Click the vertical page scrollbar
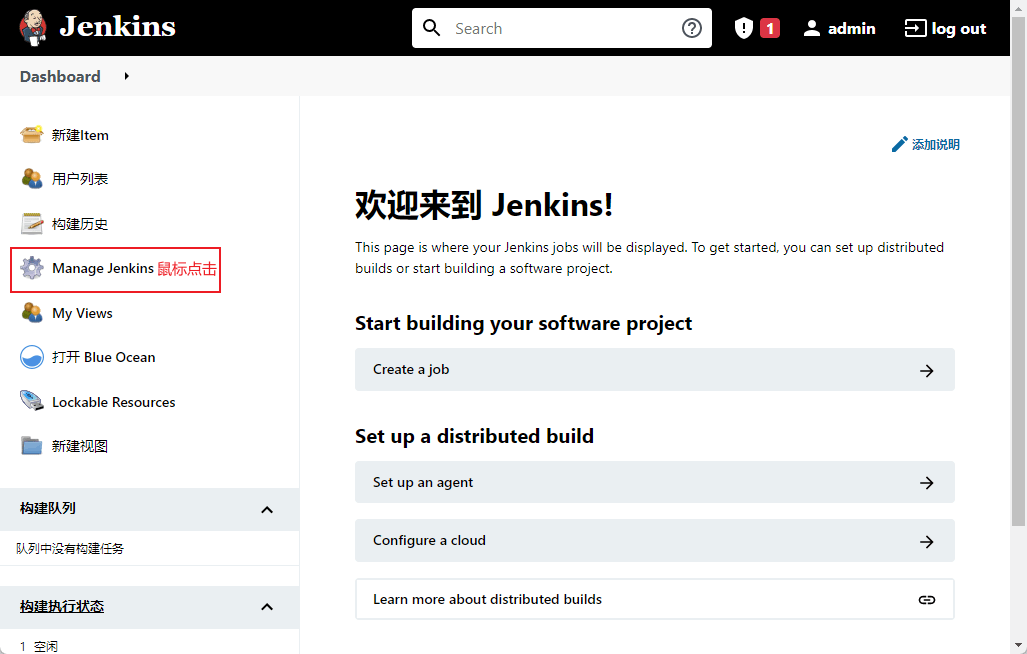This screenshot has width=1027, height=654. tap(1018, 271)
